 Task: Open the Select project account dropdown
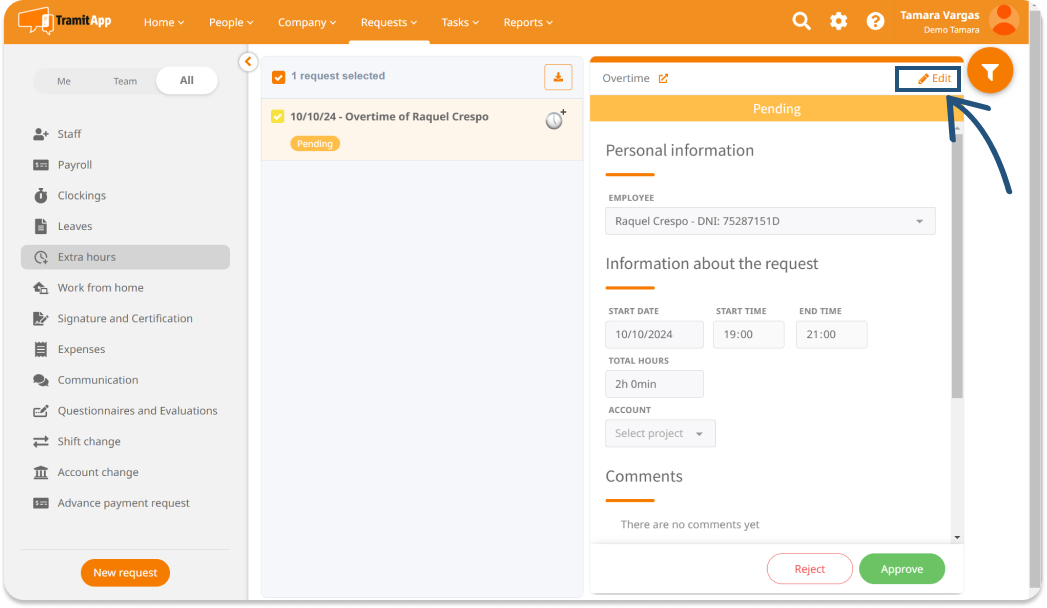660,434
